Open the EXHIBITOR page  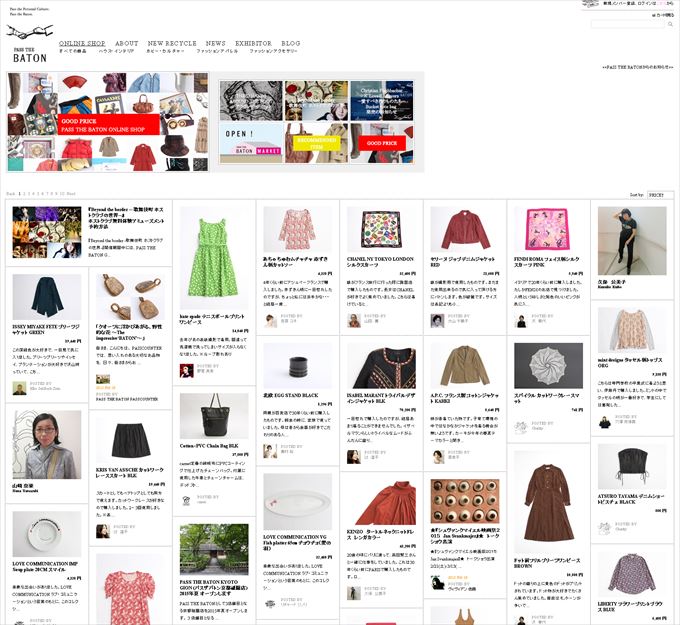click(x=253, y=43)
